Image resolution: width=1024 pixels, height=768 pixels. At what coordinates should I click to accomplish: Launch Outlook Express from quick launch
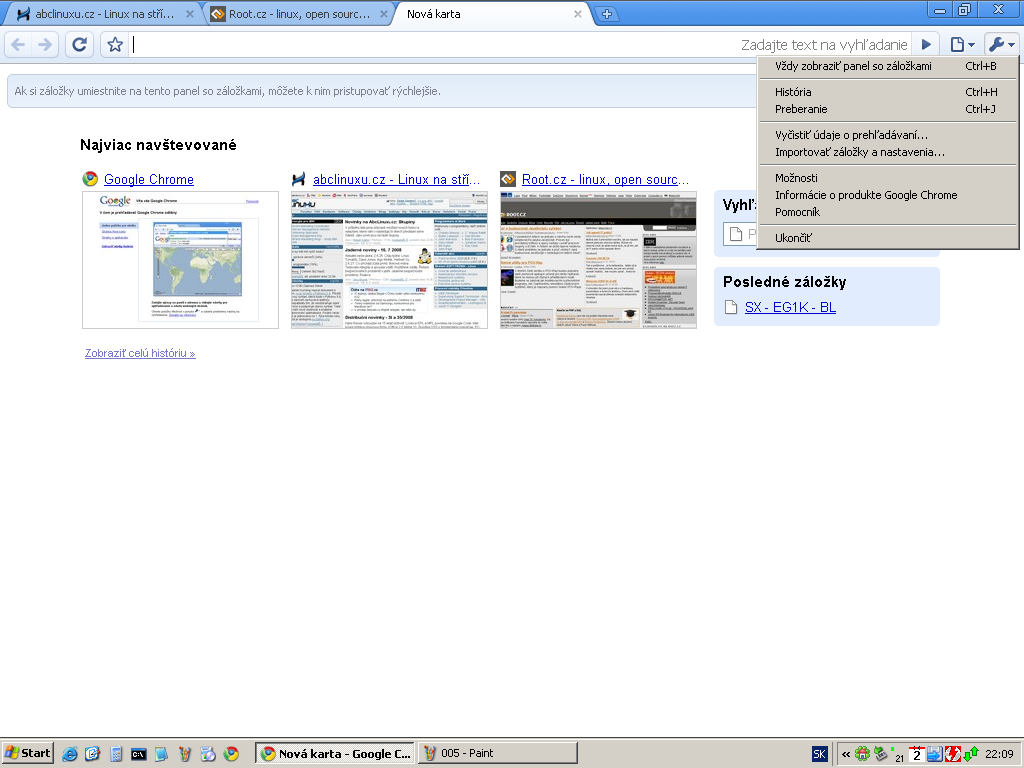point(92,754)
